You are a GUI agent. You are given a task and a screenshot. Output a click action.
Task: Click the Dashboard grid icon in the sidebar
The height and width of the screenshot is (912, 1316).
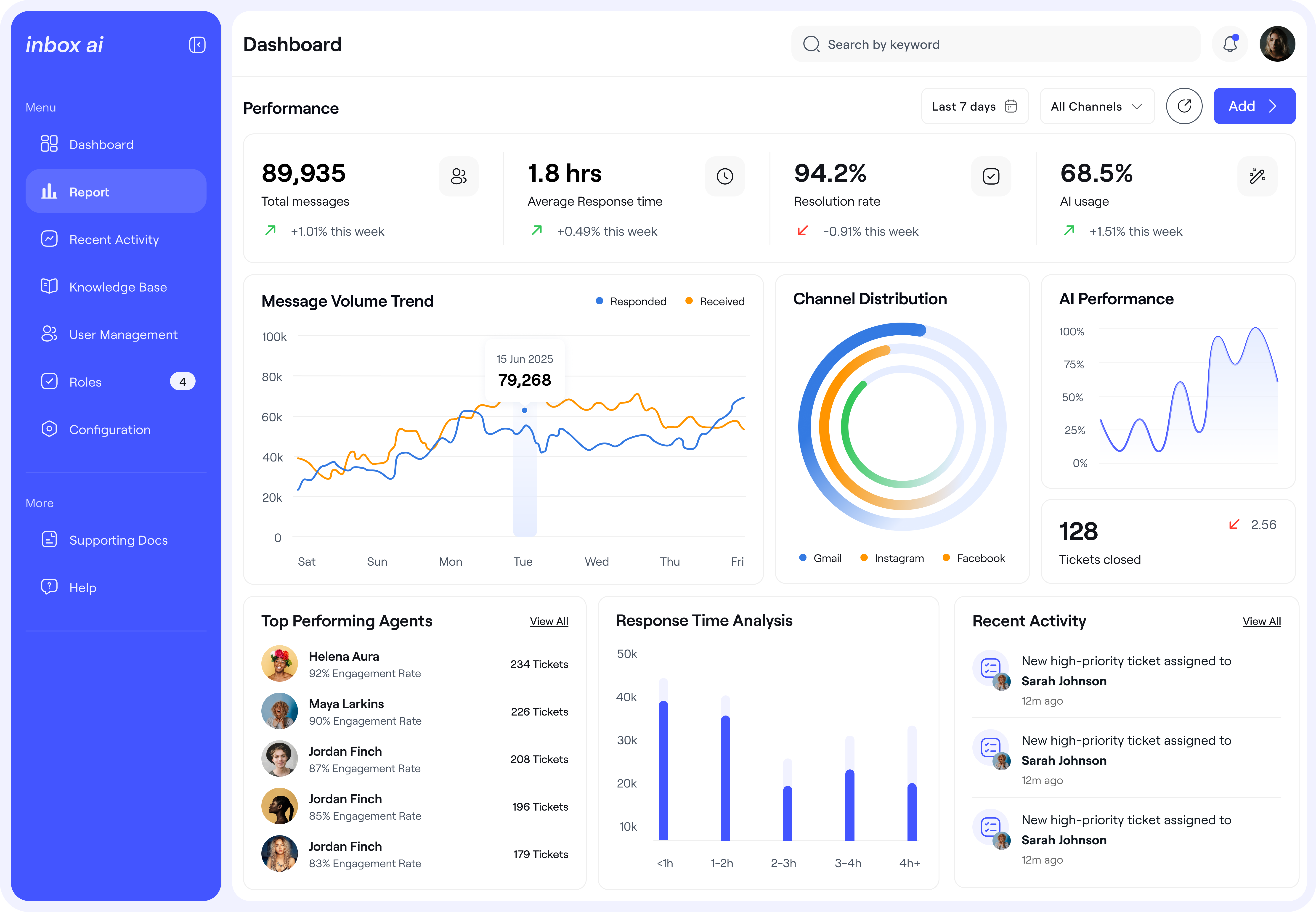click(49, 143)
